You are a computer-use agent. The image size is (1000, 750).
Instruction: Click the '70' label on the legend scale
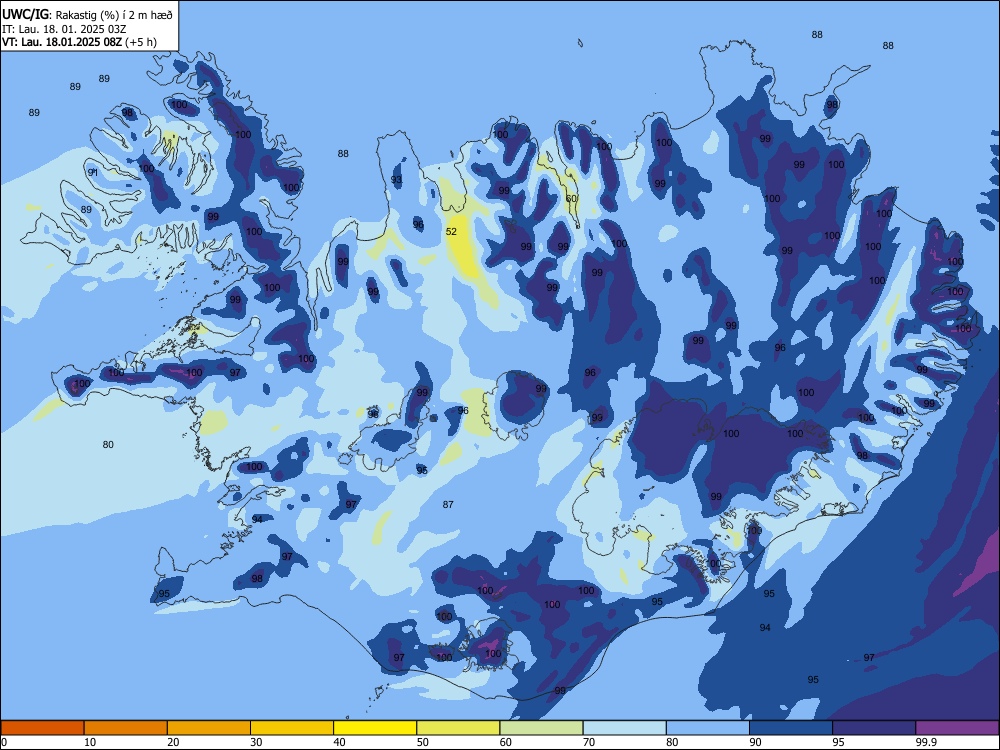pos(589,742)
